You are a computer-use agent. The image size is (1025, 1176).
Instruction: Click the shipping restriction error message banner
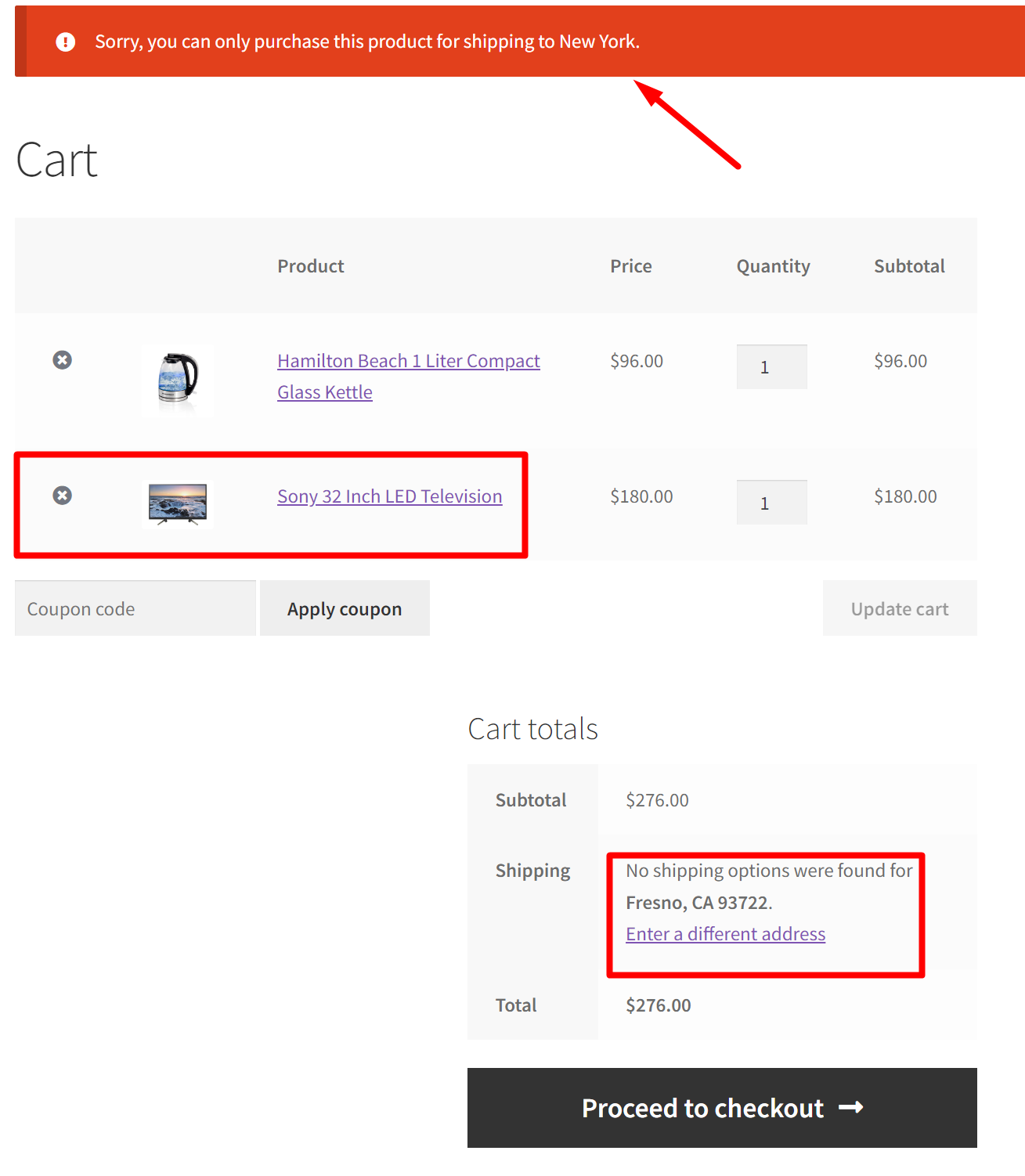pos(366,41)
